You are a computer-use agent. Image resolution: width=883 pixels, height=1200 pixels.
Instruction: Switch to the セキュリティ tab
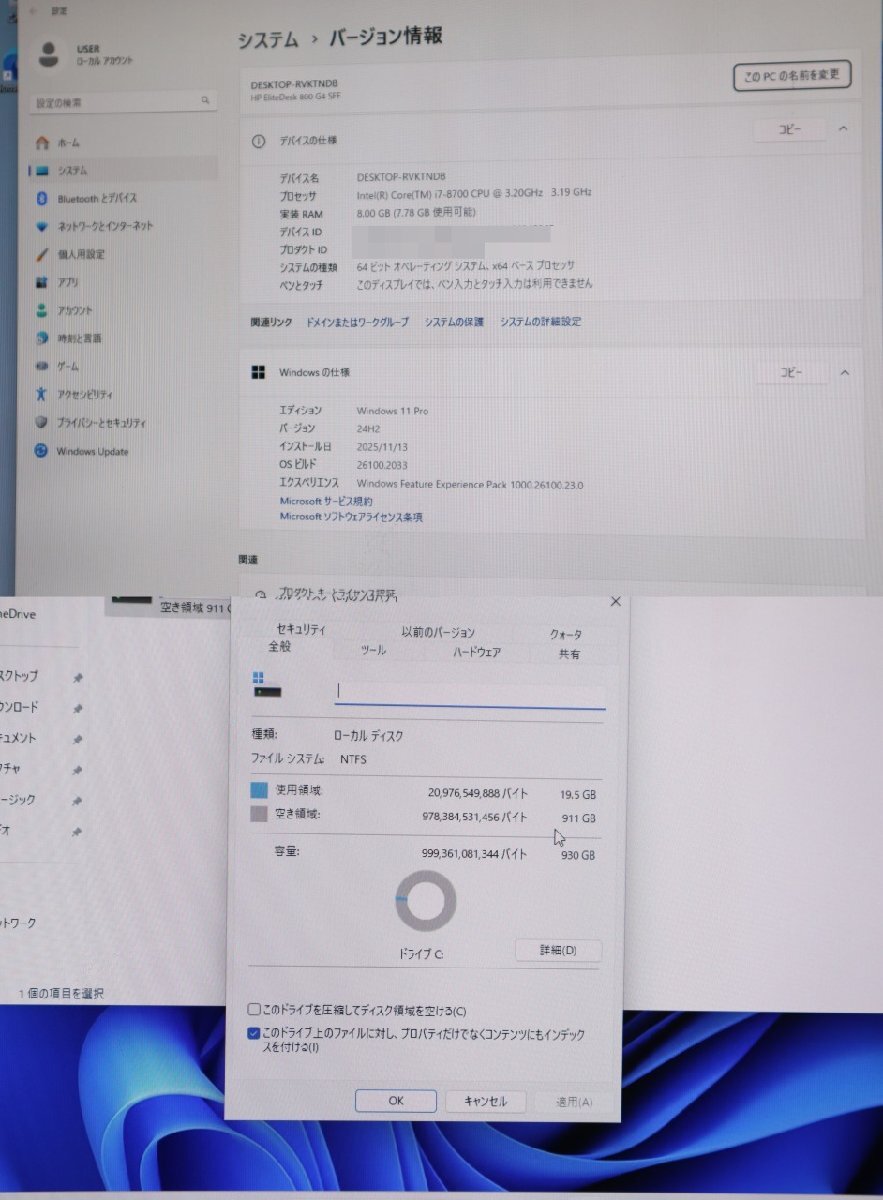(300, 629)
